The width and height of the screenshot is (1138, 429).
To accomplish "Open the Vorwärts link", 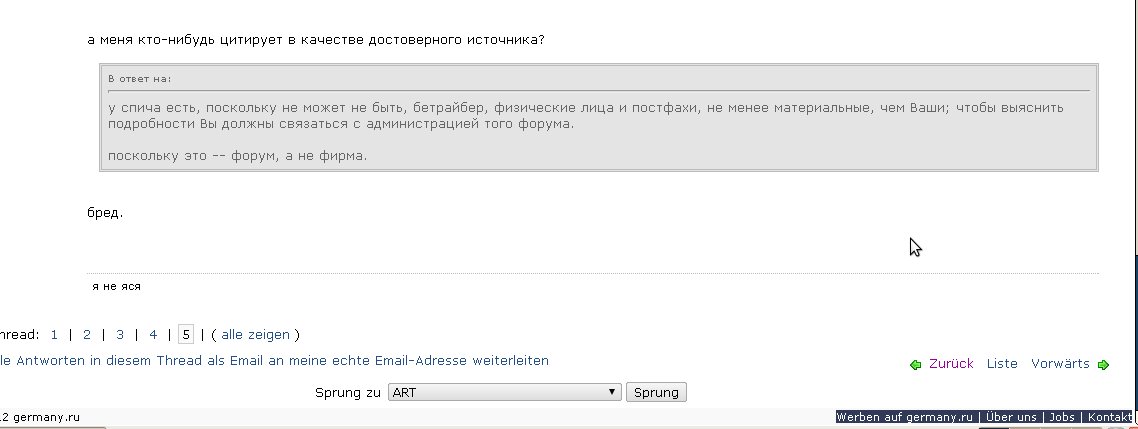I will click(1060, 364).
